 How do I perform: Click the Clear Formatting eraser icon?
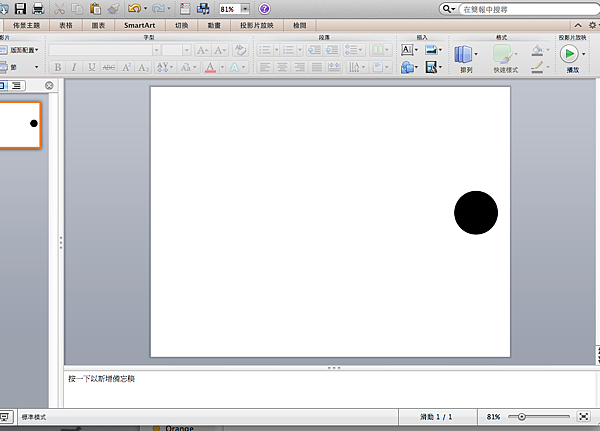[x=240, y=50]
